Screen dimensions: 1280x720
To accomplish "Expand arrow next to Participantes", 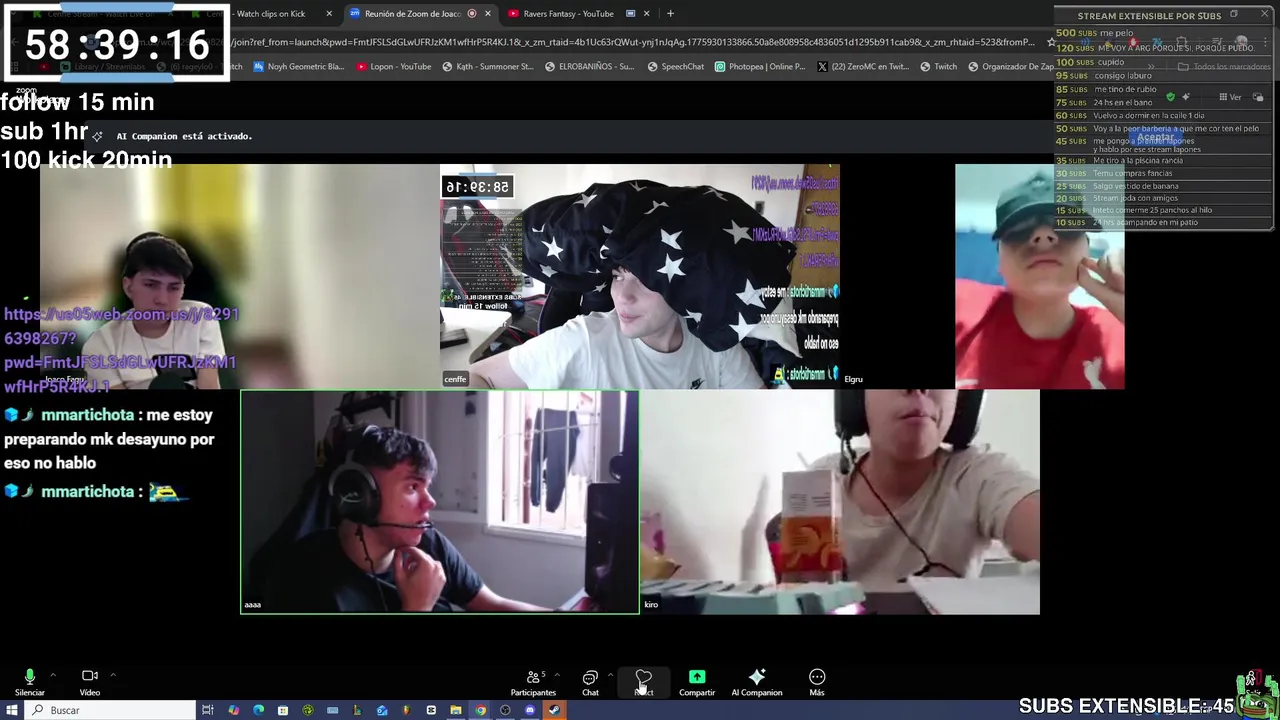I will click(x=557, y=675).
